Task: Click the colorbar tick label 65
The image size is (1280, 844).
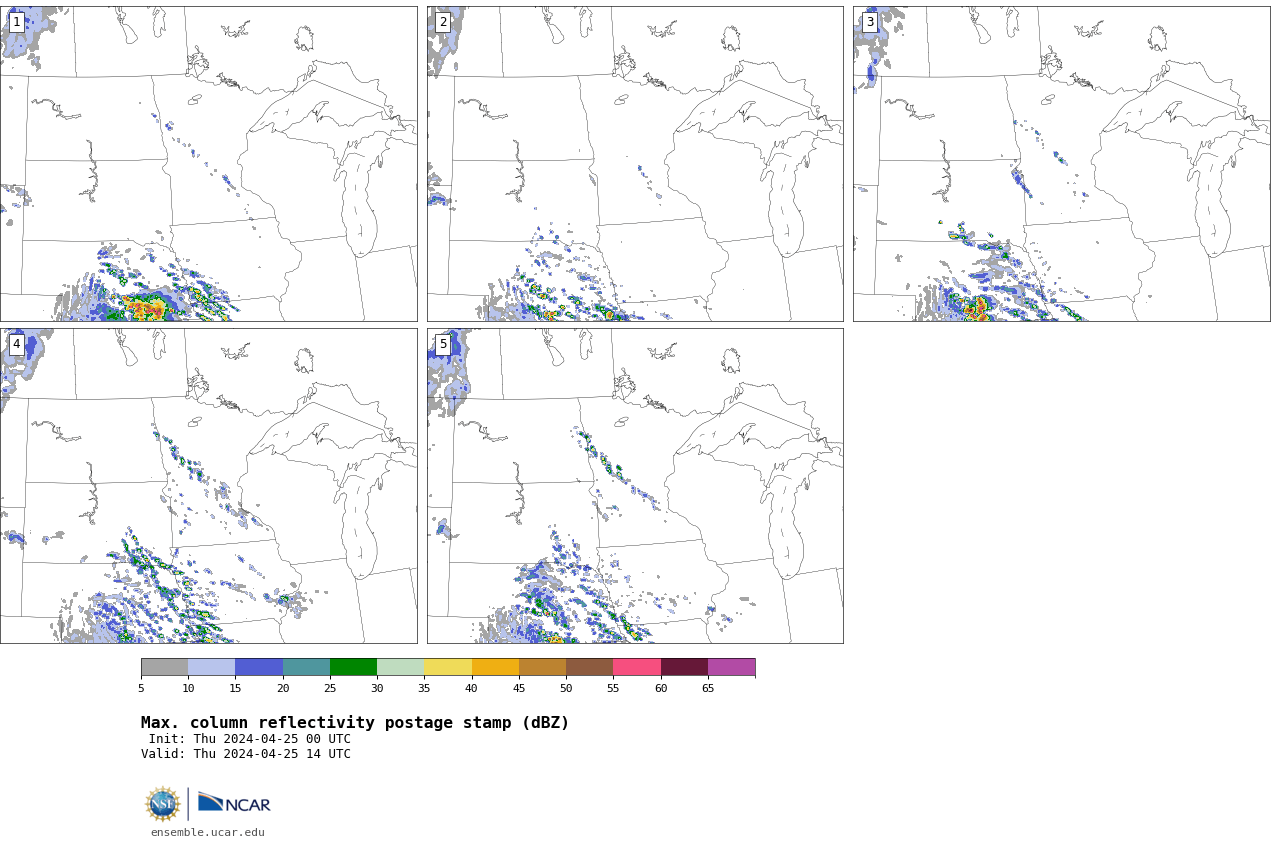Action: point(708,688)
